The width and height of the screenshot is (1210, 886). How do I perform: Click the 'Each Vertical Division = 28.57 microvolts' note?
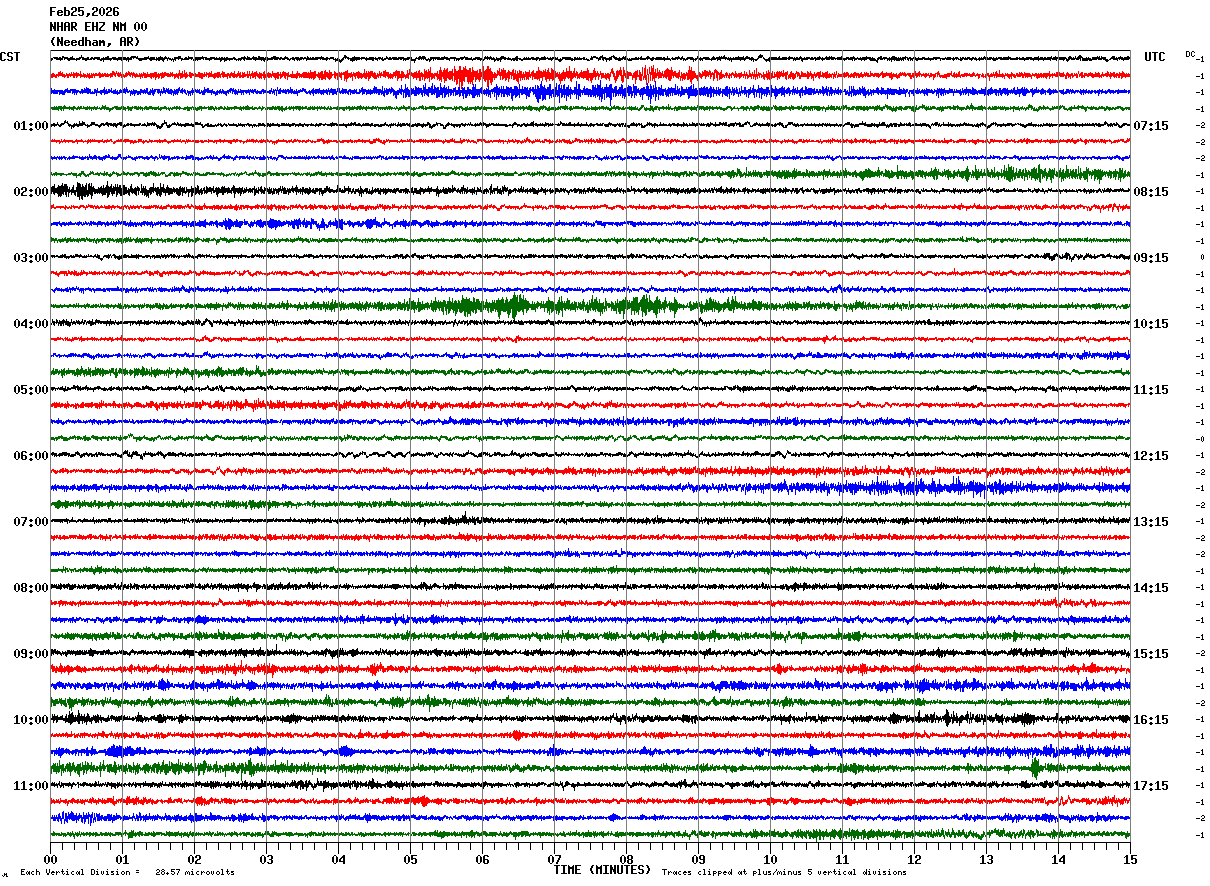click(x=128, y=873)
